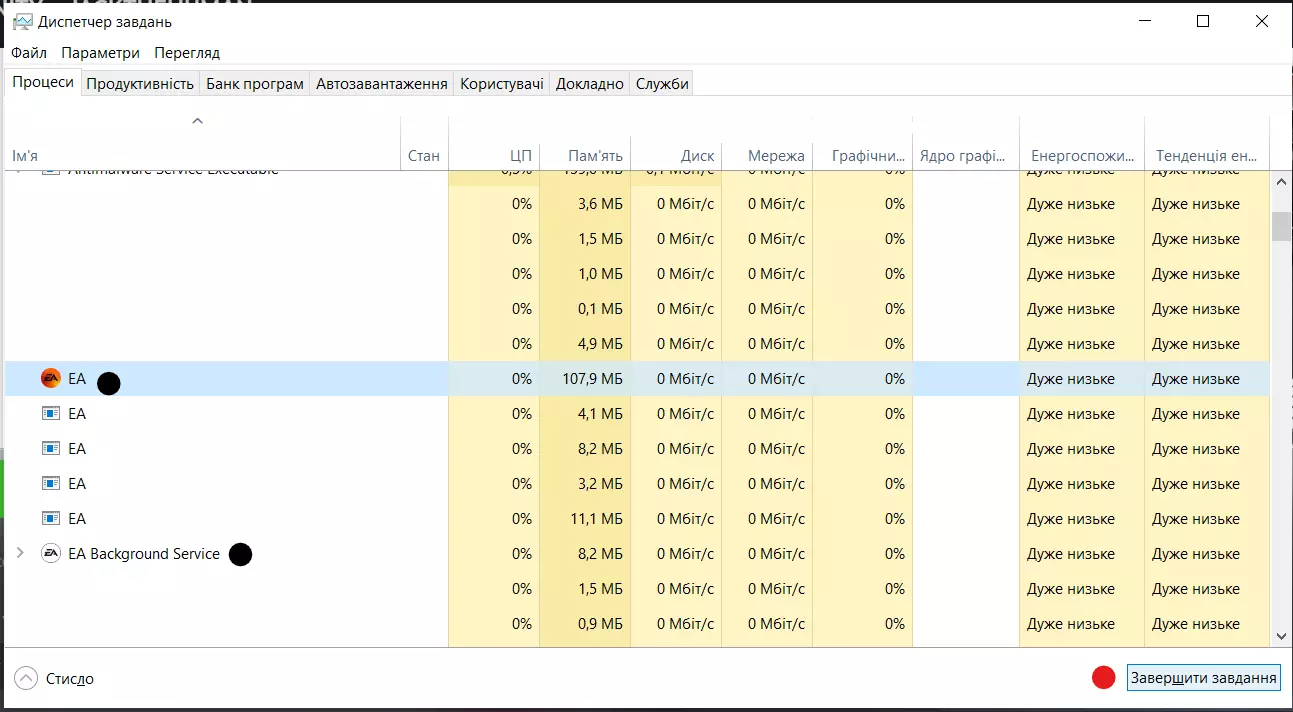This screenshot has height=712, width=1293.
Task: Expand the EA Background Service group
Action: [x=20, y=554]
